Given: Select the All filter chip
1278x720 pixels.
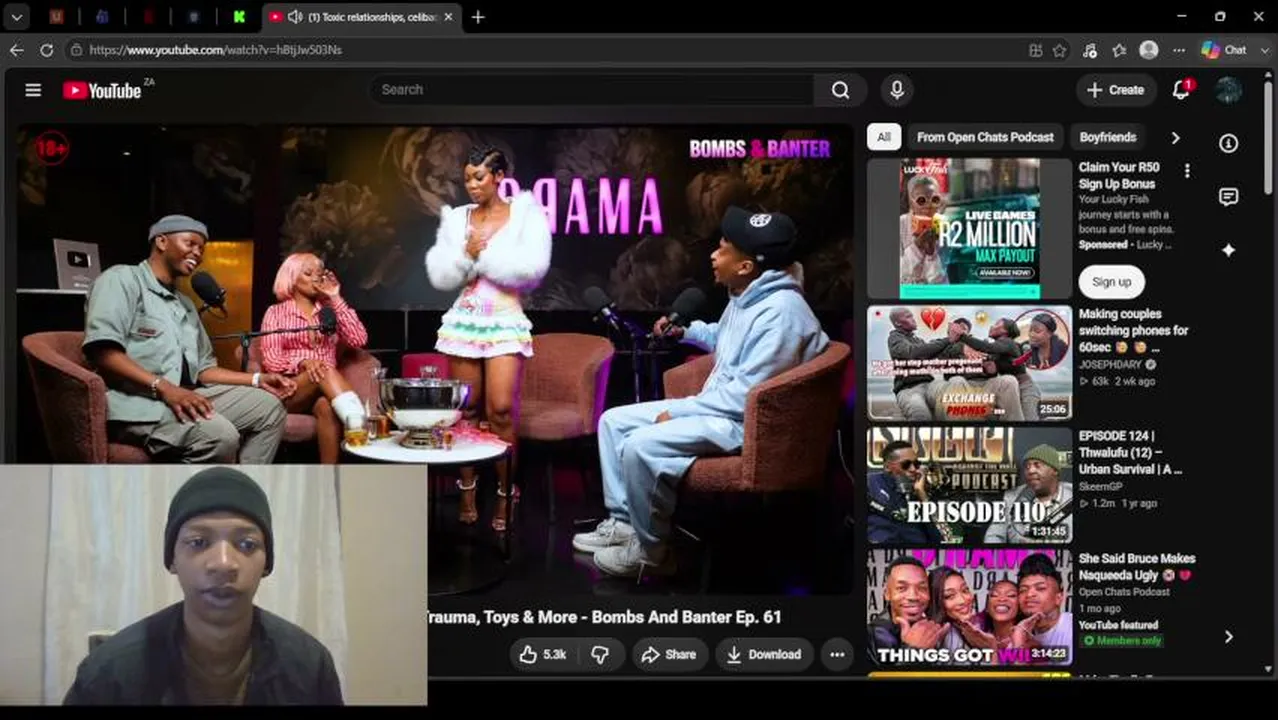Looking at the screenshot, I should 884,137.
